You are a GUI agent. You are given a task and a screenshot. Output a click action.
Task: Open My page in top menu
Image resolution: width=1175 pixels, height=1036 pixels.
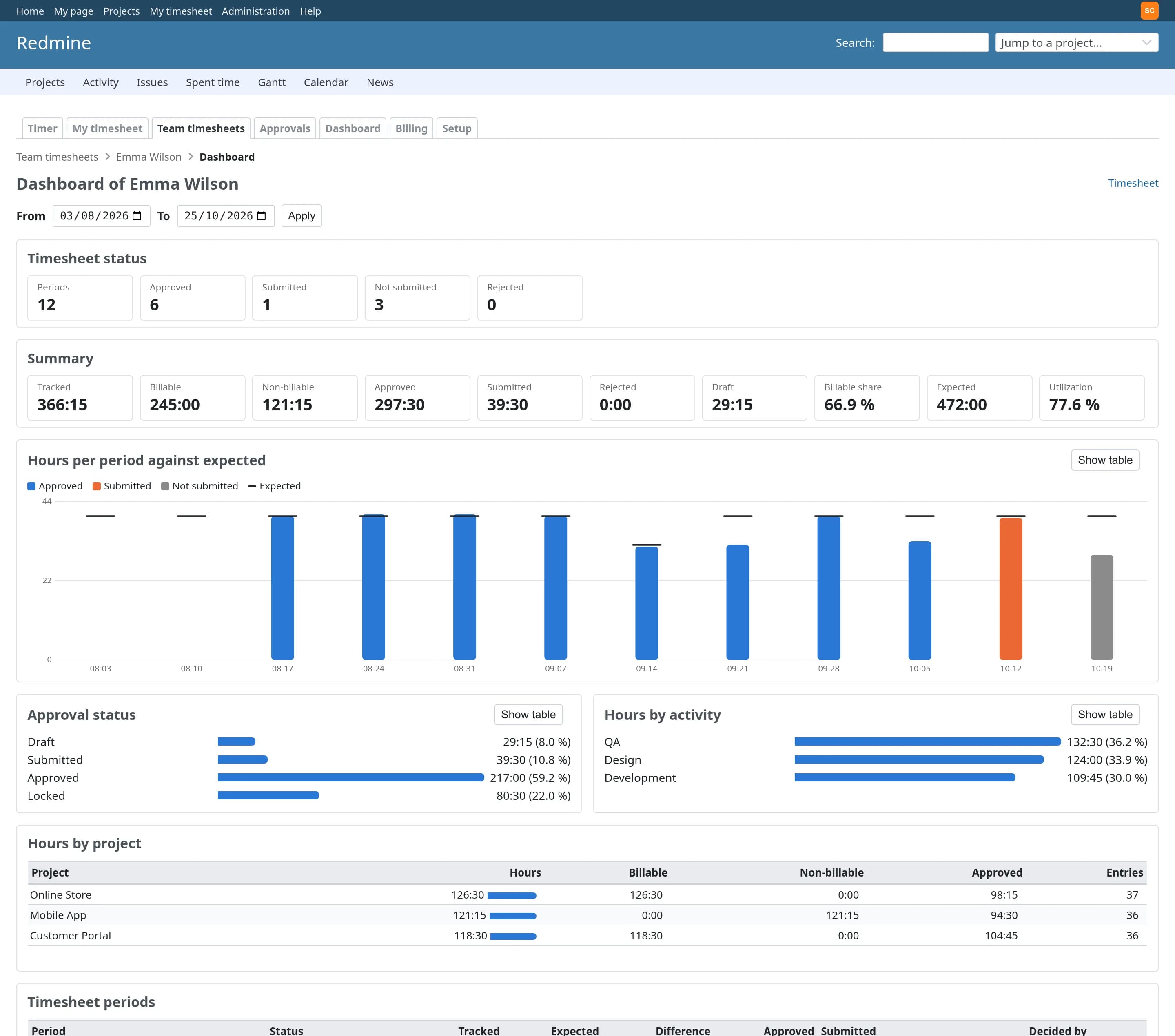[73, 11]
